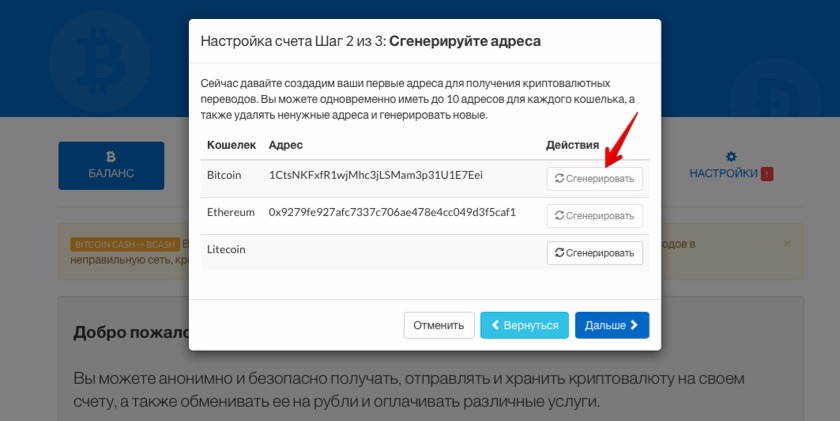Generate a new Litecoin address
Image resolution: width=840 pixels, height=421 pixels.
595,253
